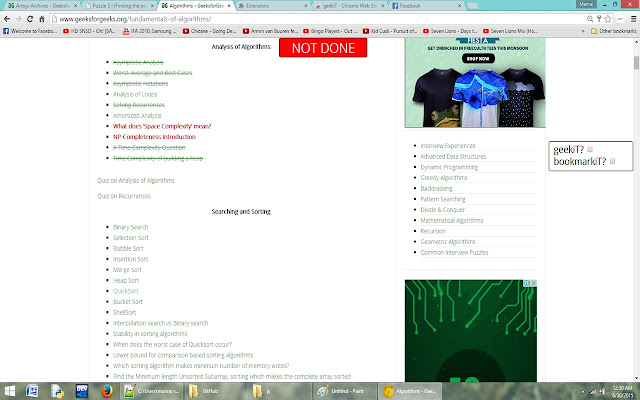Click the Manraj profile button in title bar

pyautogui.click(x=586, y=4)
